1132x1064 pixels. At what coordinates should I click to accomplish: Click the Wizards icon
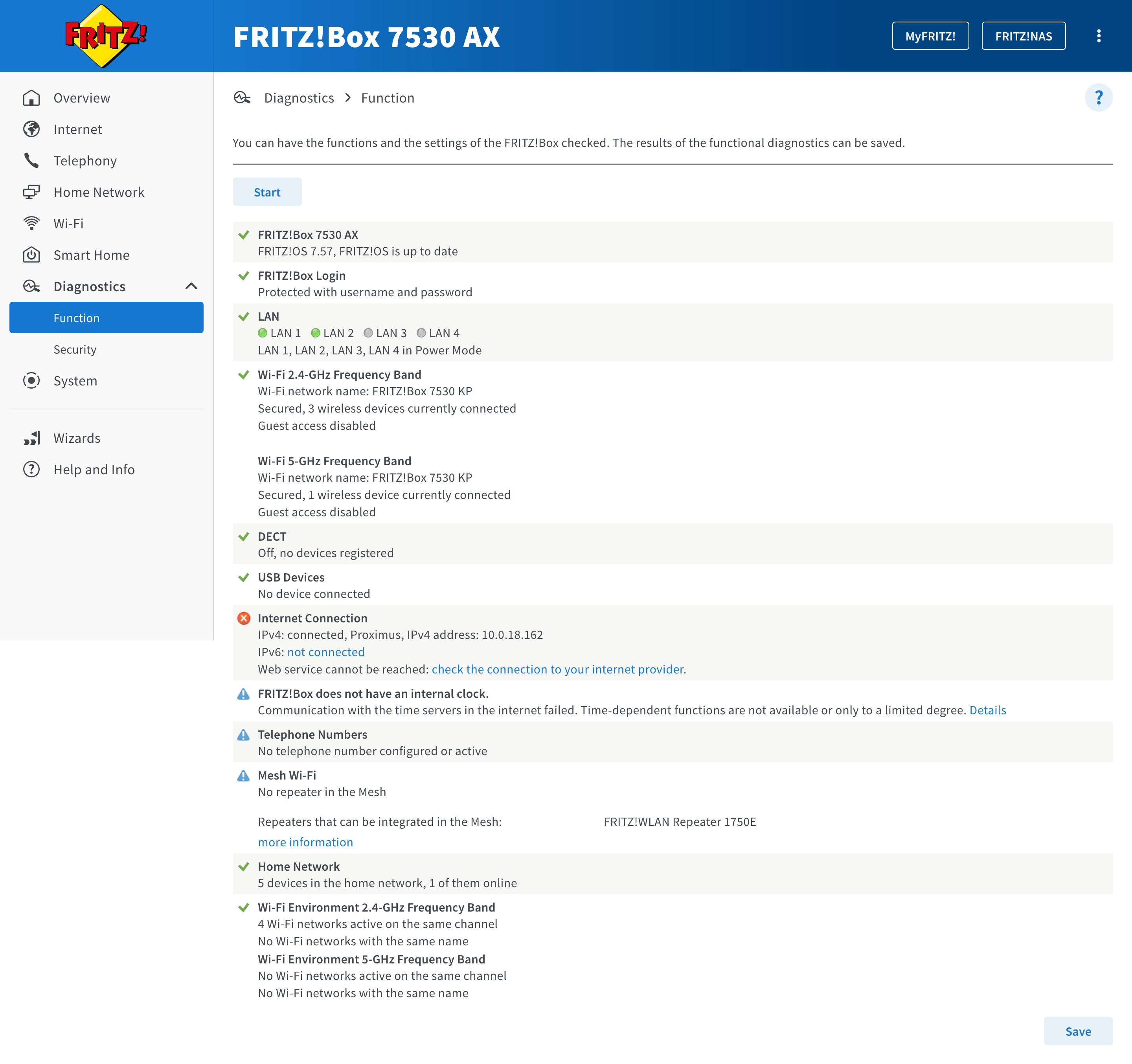coord(31,438)
